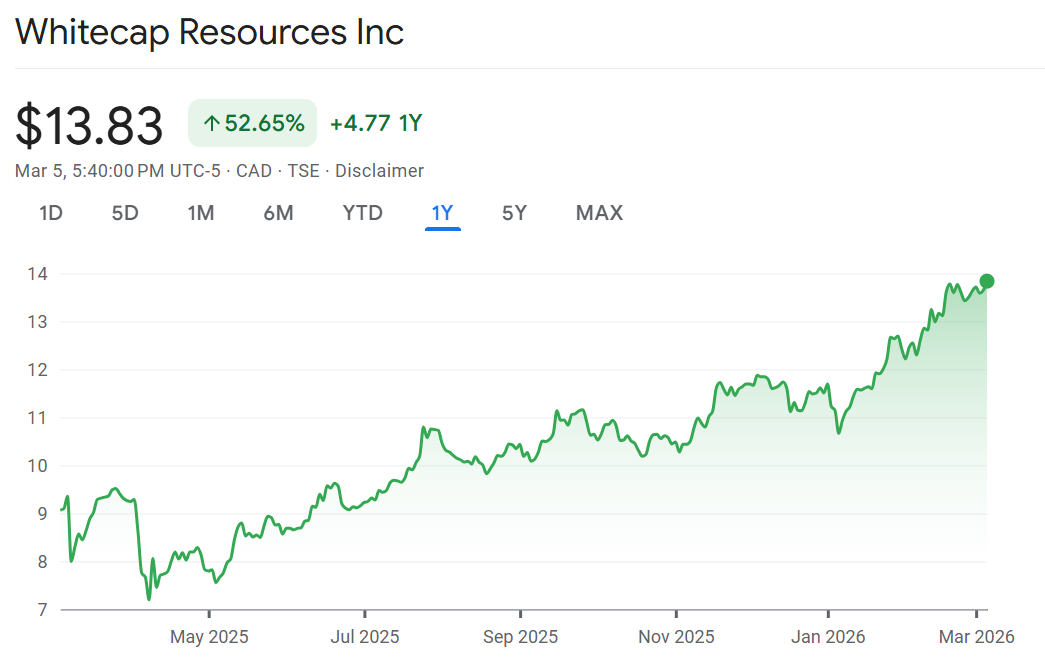The height and width of the screenshot is (660, 1045).
Task: Click the May 2025 axis label
Action: click(x=209, y=637)
